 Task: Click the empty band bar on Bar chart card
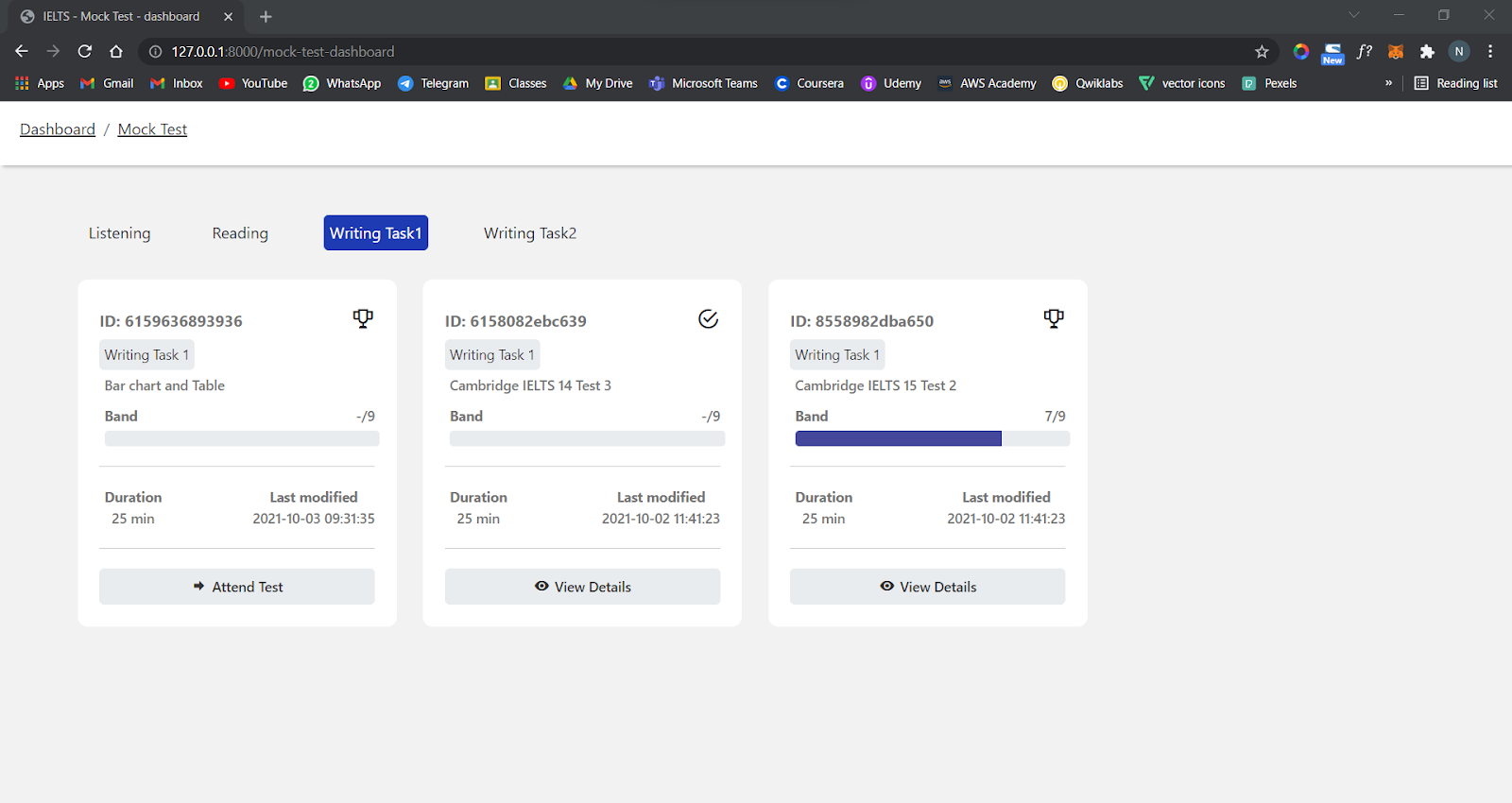point(242,438)
